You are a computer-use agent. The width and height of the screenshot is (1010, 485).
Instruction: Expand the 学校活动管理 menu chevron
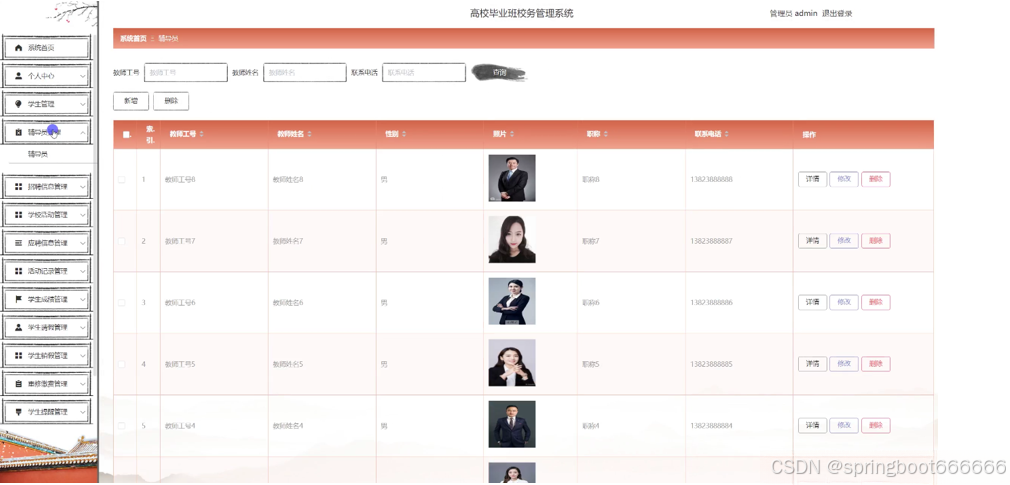pos(83,214)
